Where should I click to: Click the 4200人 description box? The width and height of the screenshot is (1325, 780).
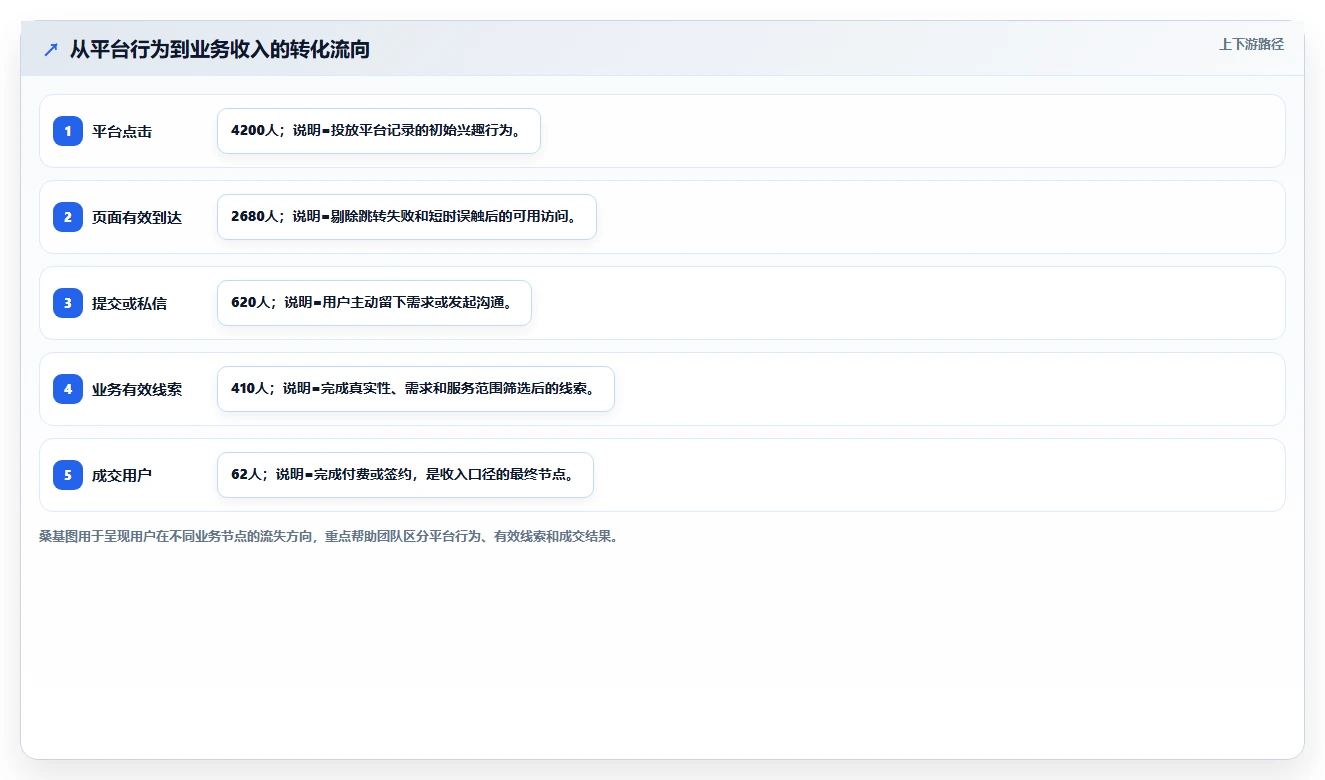[x=379, y=131]
